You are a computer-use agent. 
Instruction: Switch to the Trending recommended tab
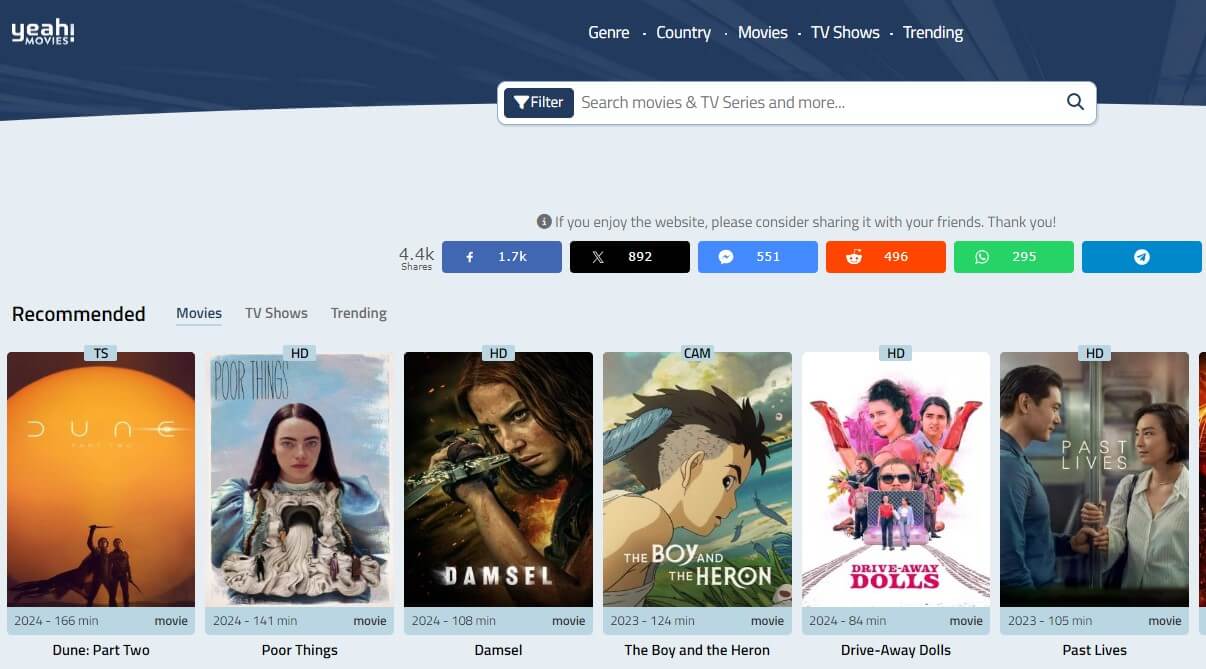(358, 313)
